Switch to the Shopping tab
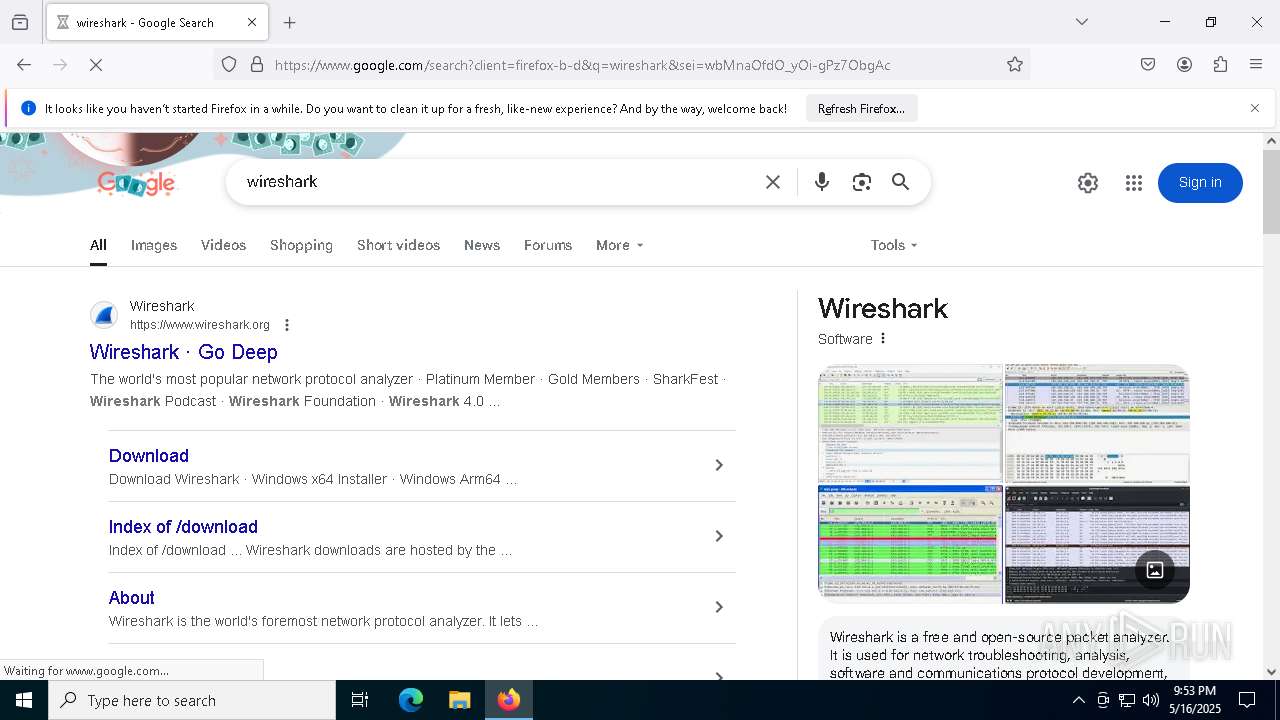The height and width of the screenshot is (720, 1280). pos(301,245)
